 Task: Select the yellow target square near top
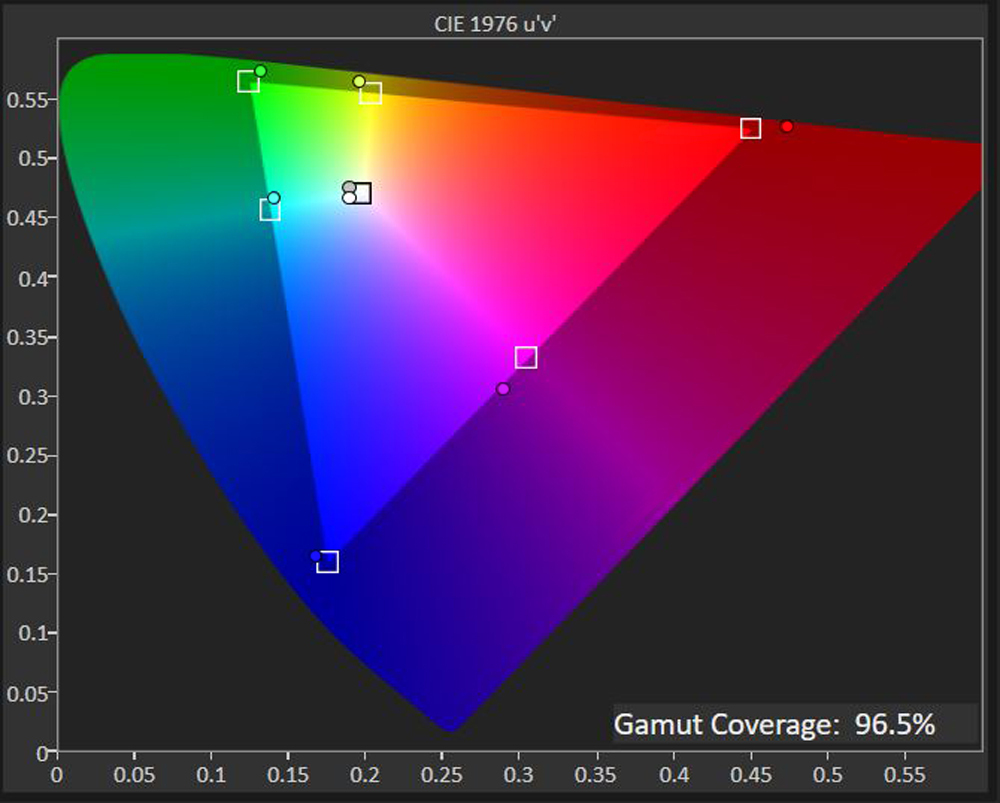(371, 93)
